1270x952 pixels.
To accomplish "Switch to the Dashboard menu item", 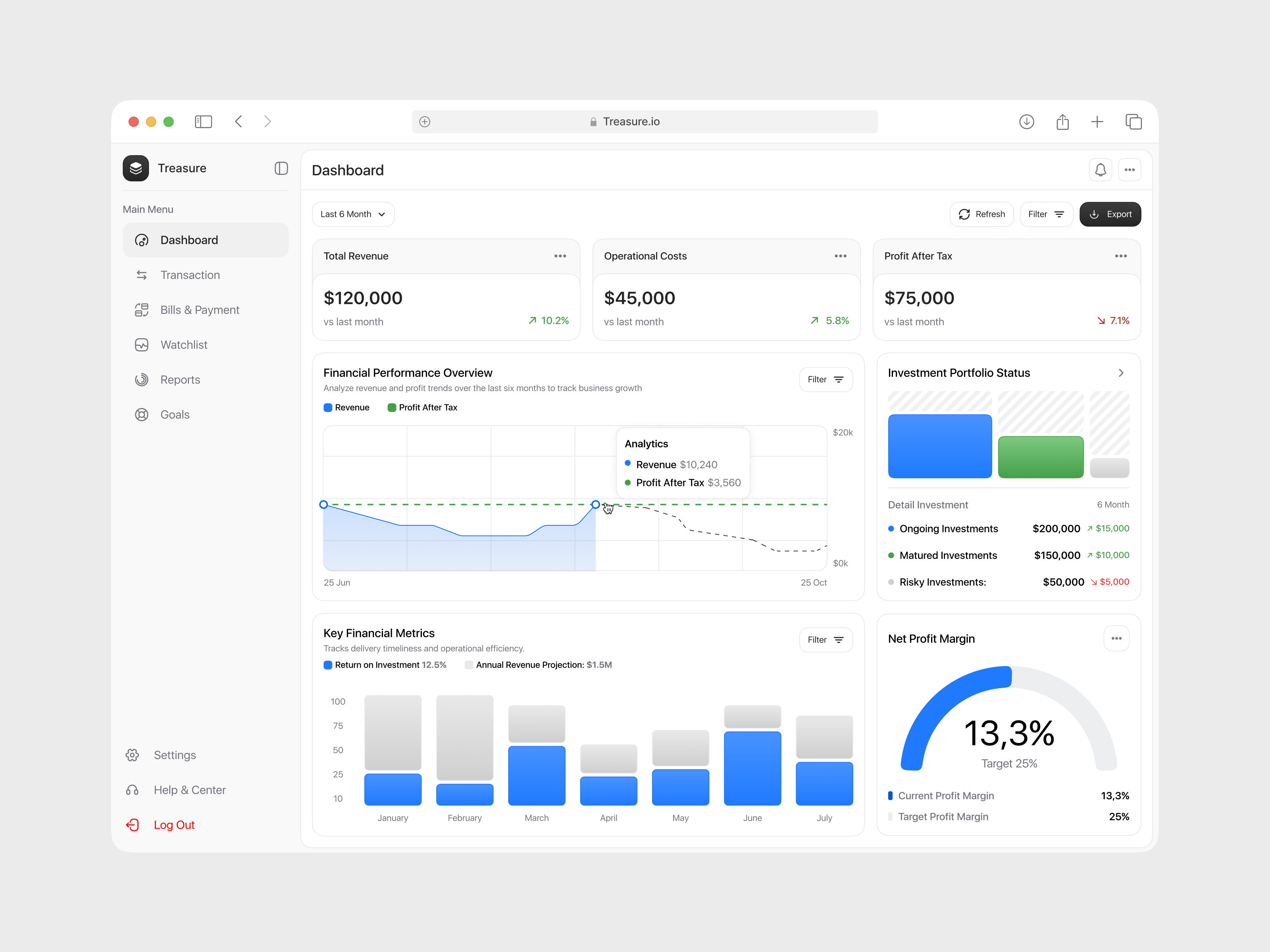I will point(189,240).
